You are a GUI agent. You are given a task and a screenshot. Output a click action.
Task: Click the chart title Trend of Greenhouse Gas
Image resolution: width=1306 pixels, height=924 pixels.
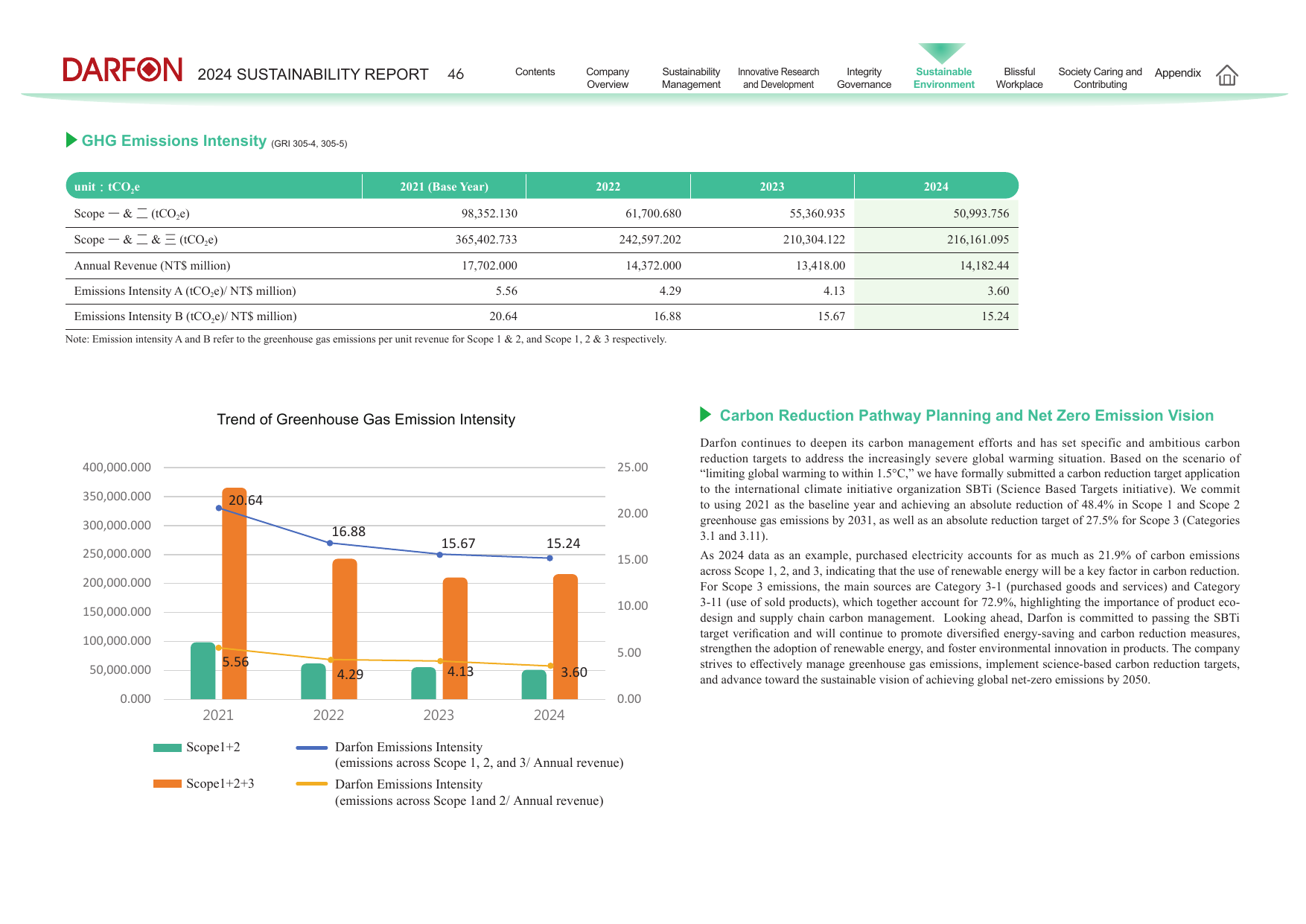point(366,419)
